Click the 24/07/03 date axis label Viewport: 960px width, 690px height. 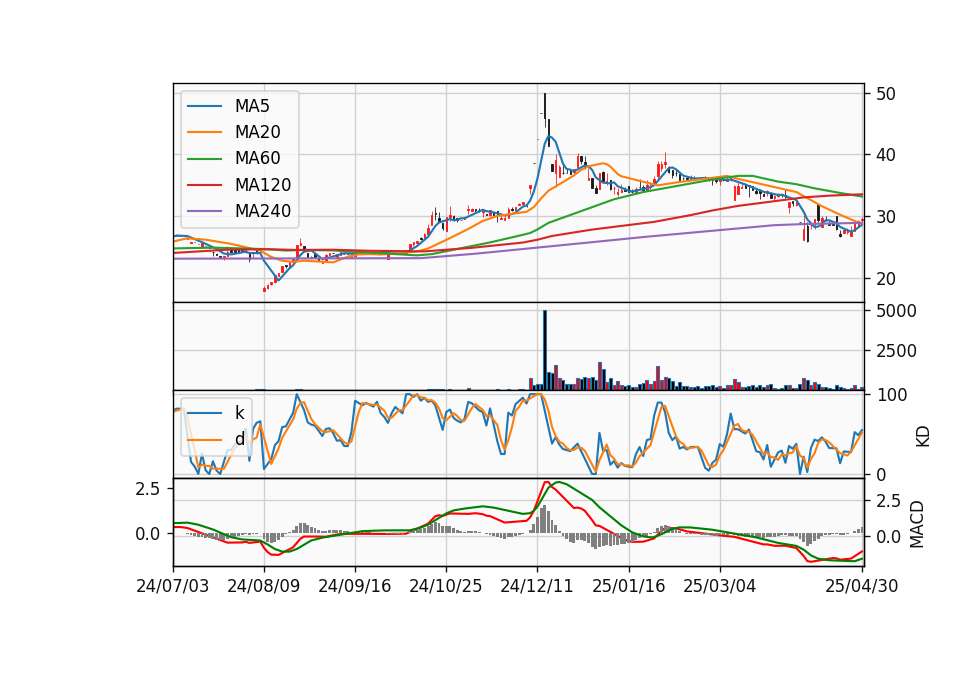(x=173, y=587)
